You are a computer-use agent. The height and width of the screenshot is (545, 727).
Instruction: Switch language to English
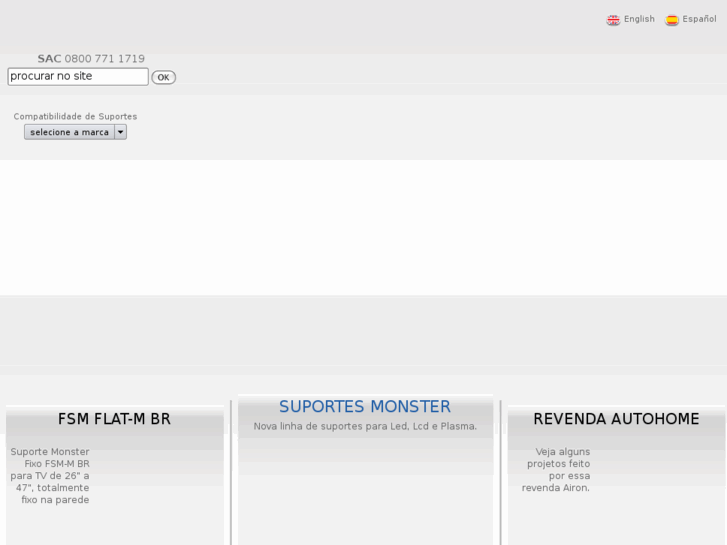(x=639, y=19)
